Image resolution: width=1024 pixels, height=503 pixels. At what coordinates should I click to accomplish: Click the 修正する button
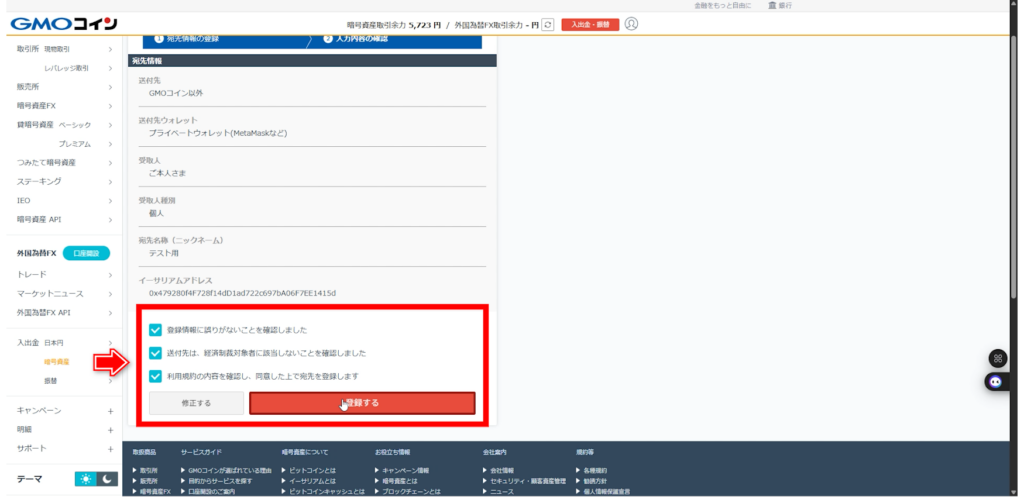(196, 403)
